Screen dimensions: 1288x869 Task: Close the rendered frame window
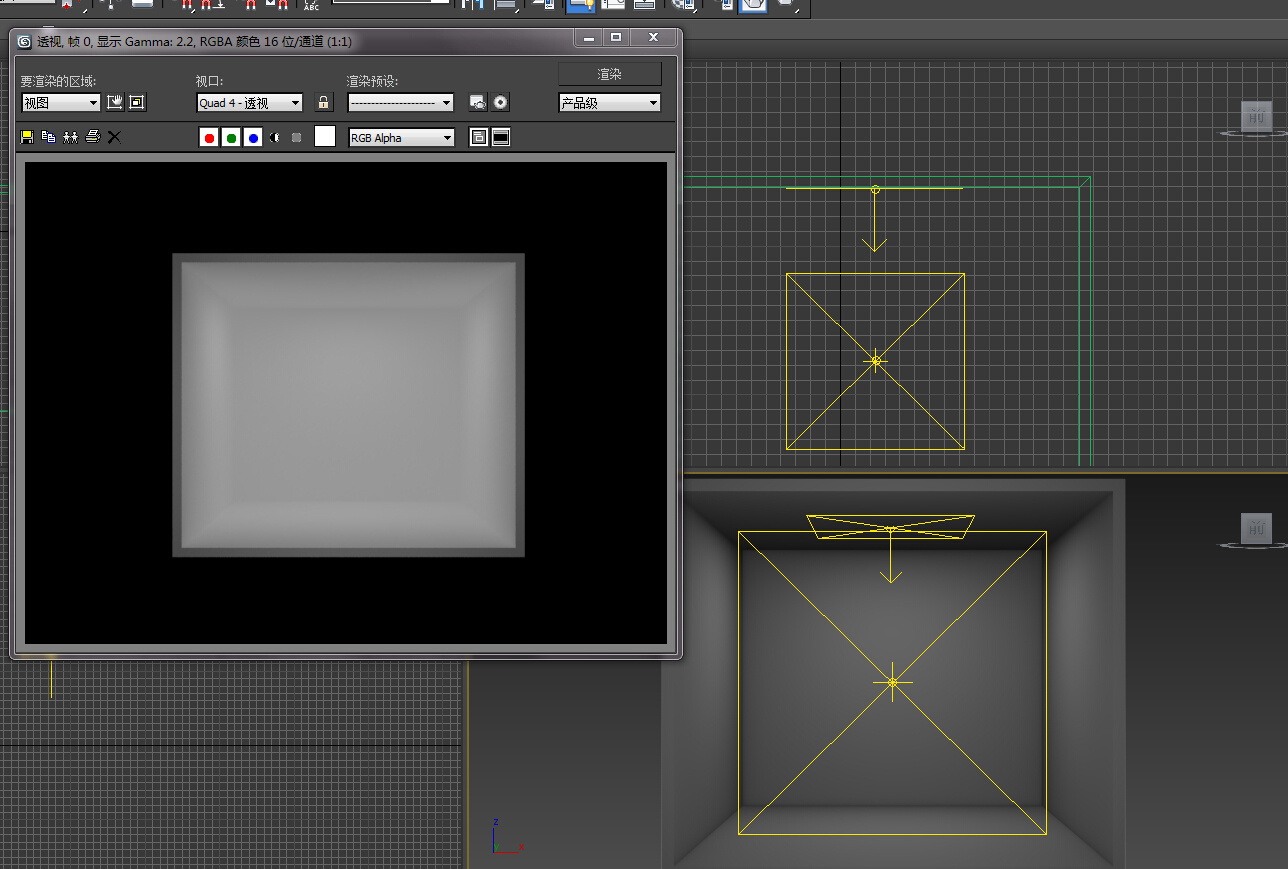click(653, 38)
